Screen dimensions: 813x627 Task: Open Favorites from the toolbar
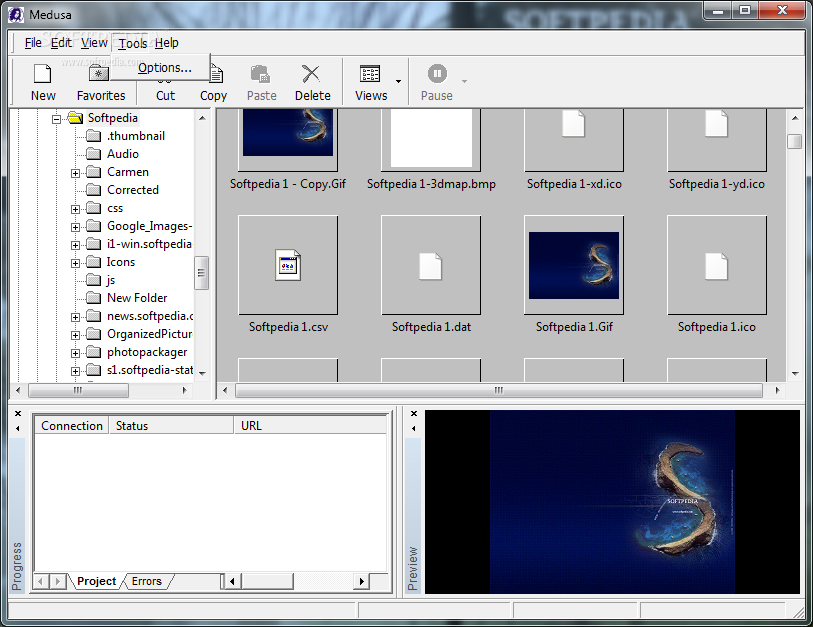(x=101, y=83)
